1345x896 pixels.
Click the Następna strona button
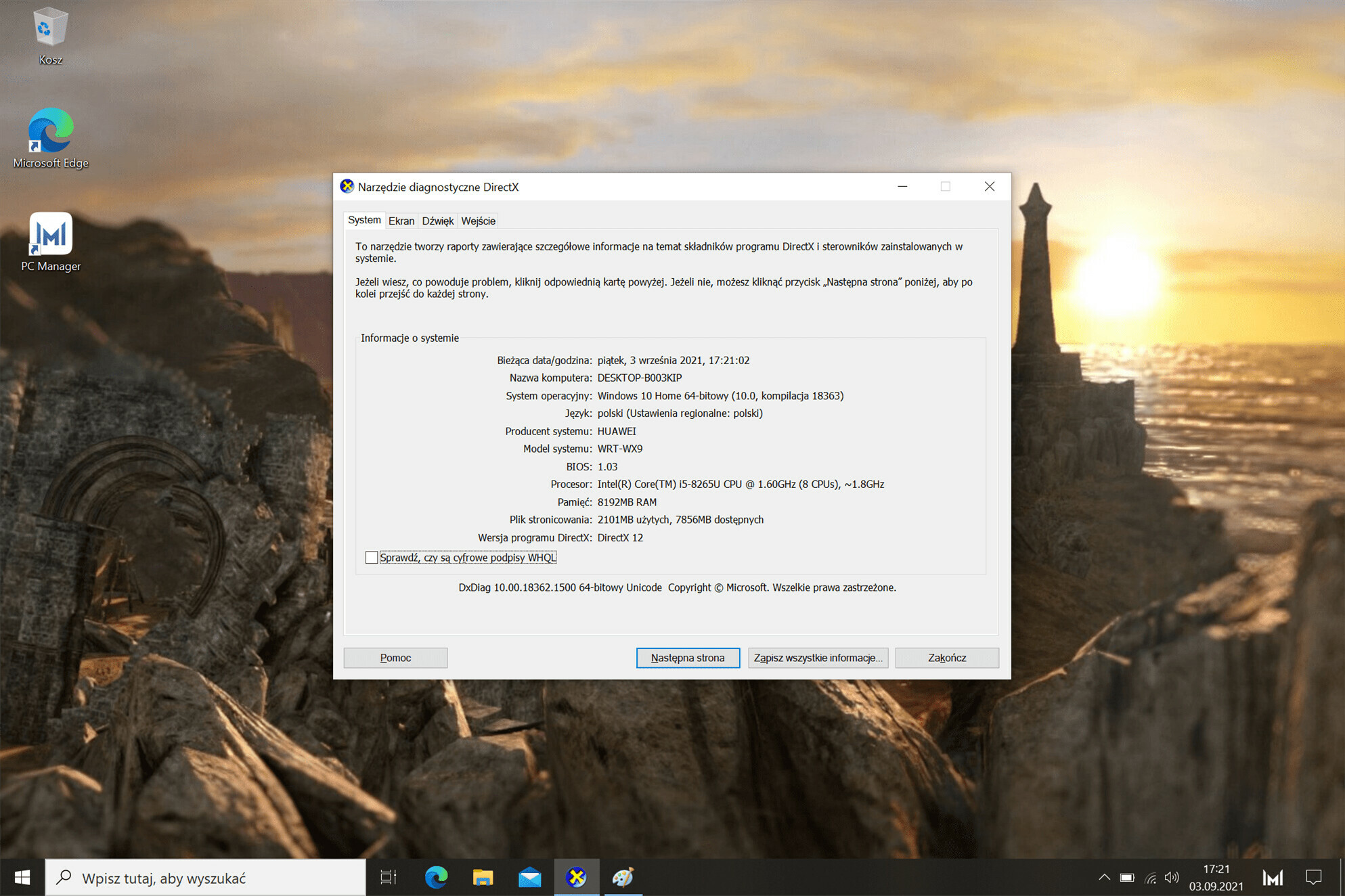click(x=688, y=658)
